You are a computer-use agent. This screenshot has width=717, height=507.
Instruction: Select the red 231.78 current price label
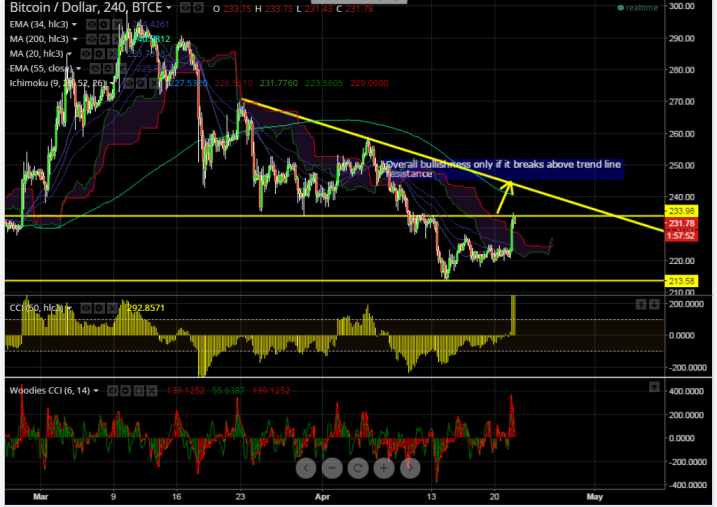[x=681, y=224]
